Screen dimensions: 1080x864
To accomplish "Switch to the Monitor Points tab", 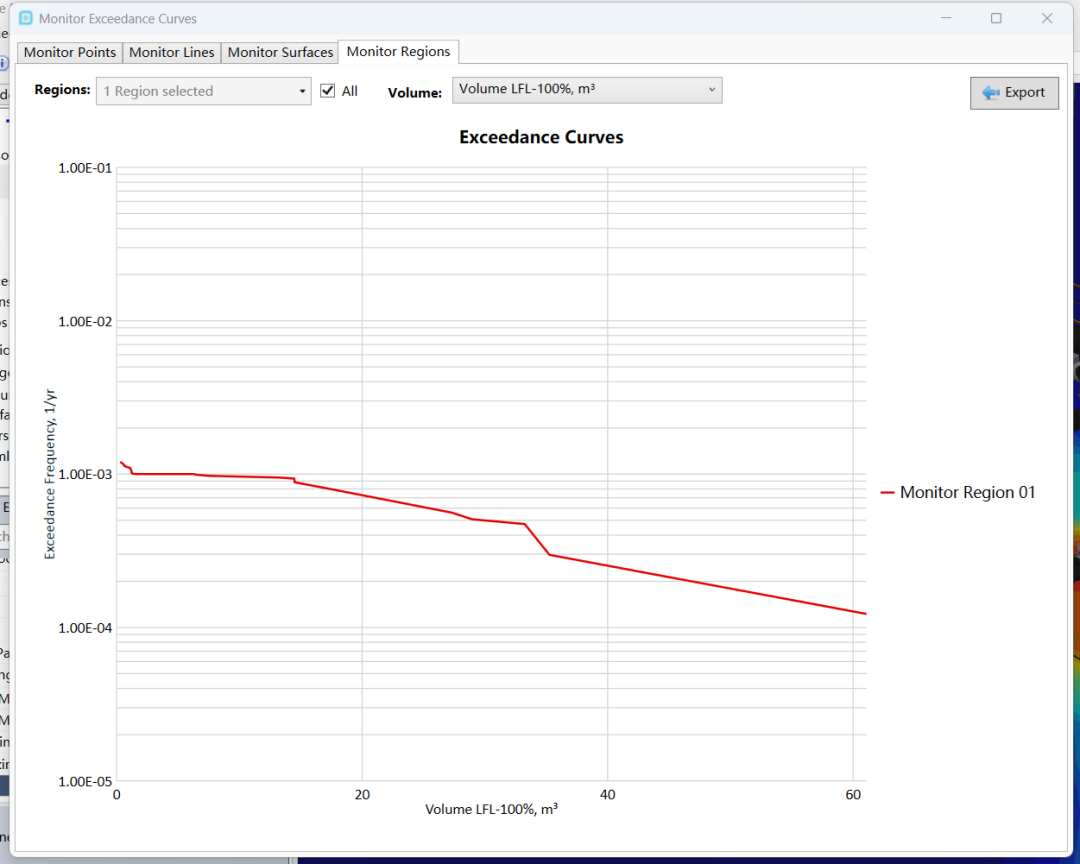I will (x=70, y=52).
